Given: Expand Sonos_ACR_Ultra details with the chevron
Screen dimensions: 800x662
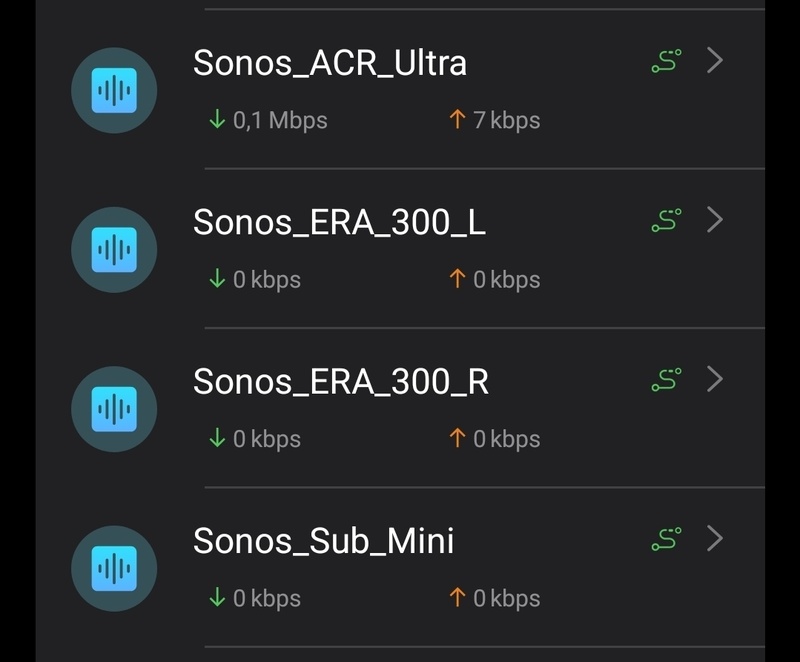Looking at the screenshot, I should click(x=714, y=61).
